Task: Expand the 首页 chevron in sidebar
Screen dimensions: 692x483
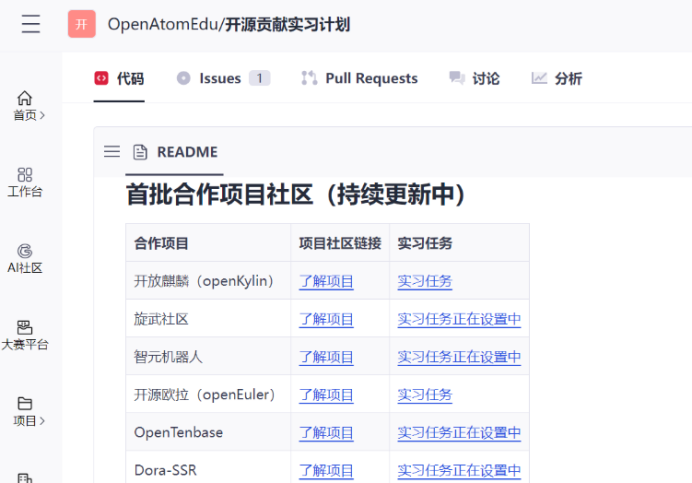Action: tap(42, 115)
